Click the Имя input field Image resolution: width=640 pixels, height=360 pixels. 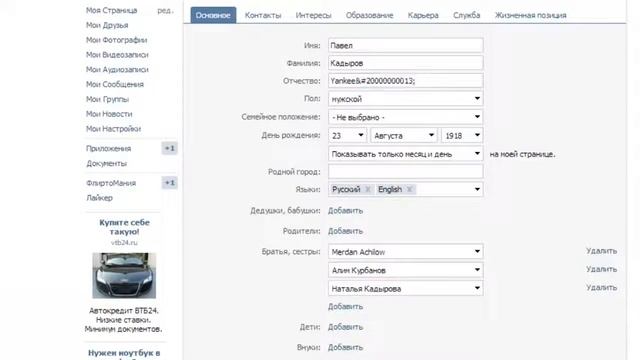pos(406,45)
